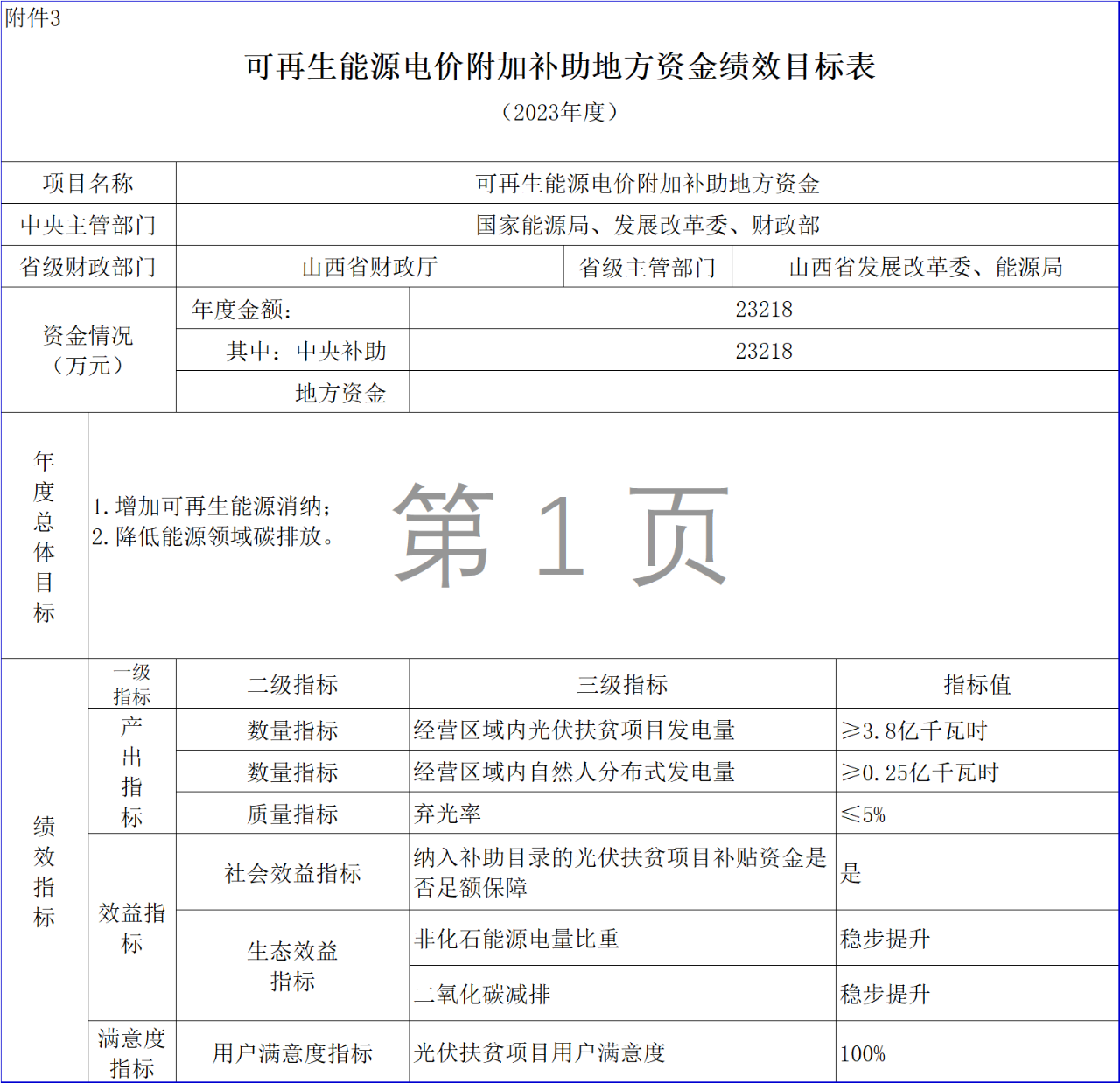The width and height of the screenshot is (1120, 1083).
Task: Click the (2023年度) subtitle
Action: click(560, 113)
